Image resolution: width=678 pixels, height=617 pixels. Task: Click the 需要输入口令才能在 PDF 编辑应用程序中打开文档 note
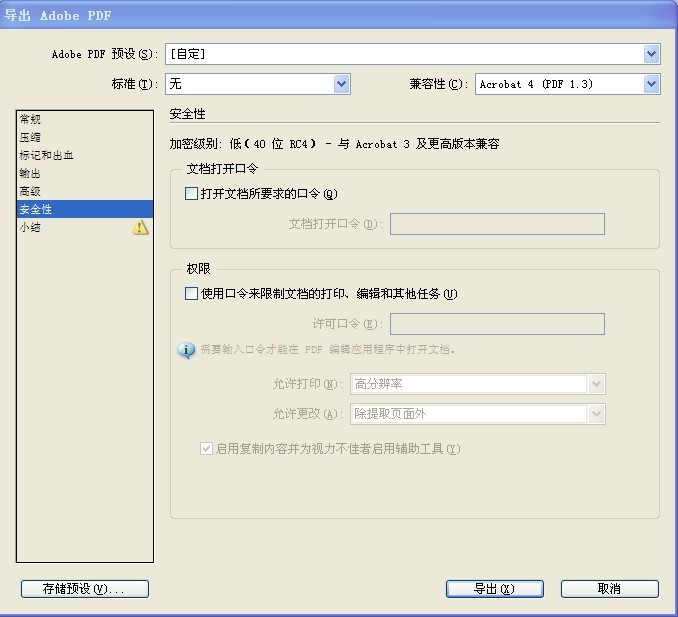tap(327, 349)
